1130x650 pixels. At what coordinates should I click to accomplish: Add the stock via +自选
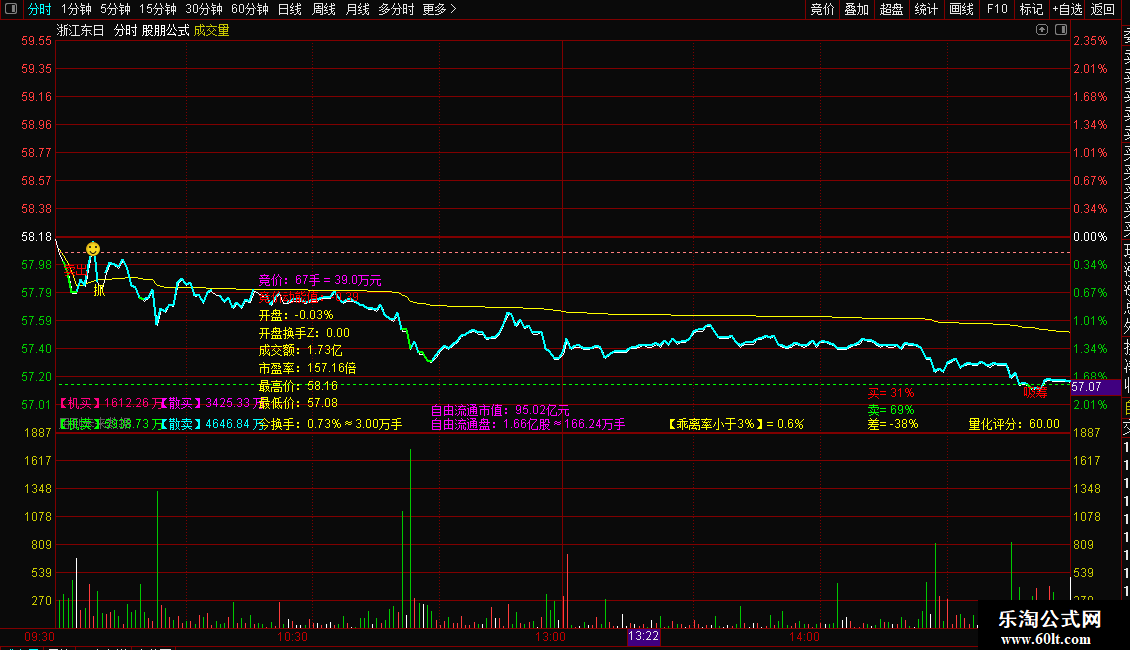click(x=1067, y=9)
